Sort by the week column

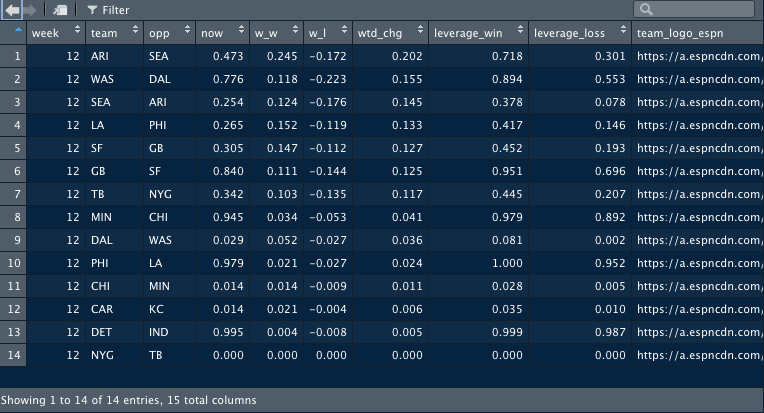pos(56,33)
